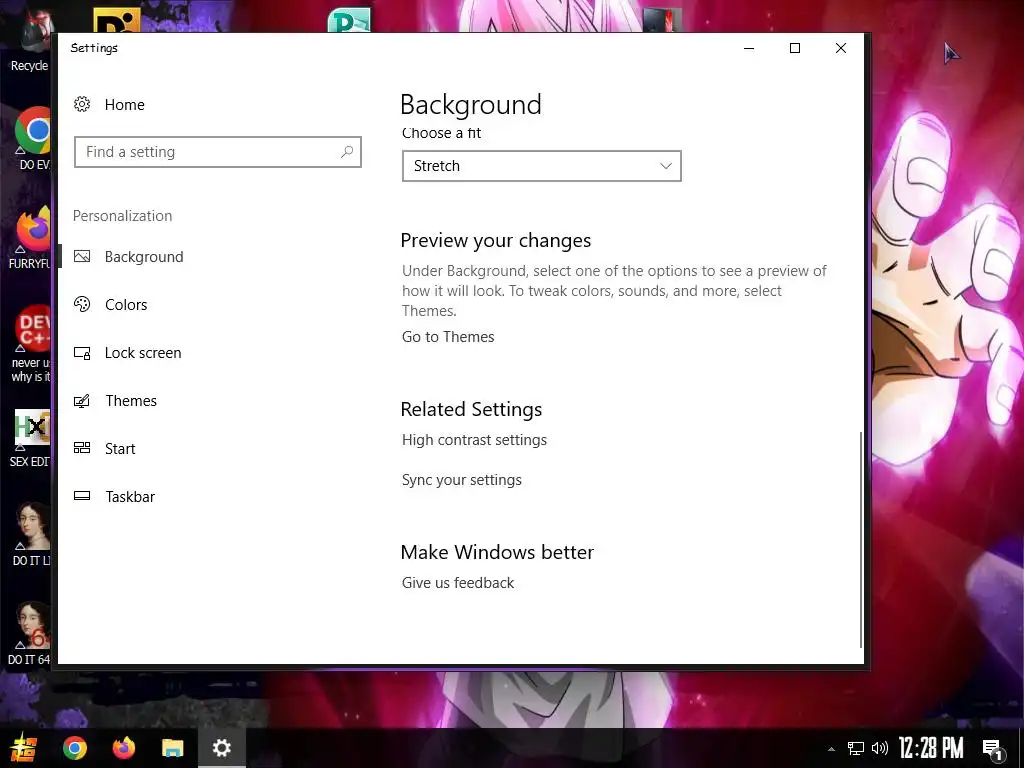Go to Lock screen settings

click(x=143, y=353)
